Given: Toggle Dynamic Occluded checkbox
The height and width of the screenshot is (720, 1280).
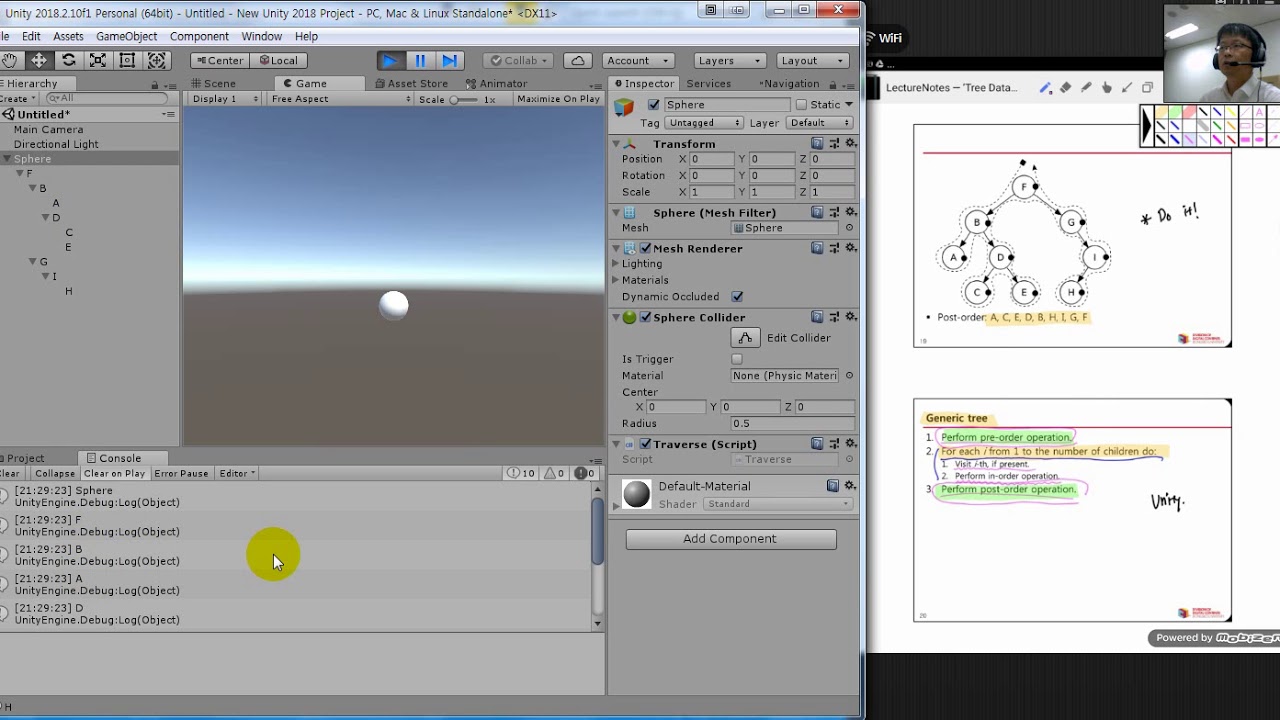Looking at the screenshot, I should (737, 297).
